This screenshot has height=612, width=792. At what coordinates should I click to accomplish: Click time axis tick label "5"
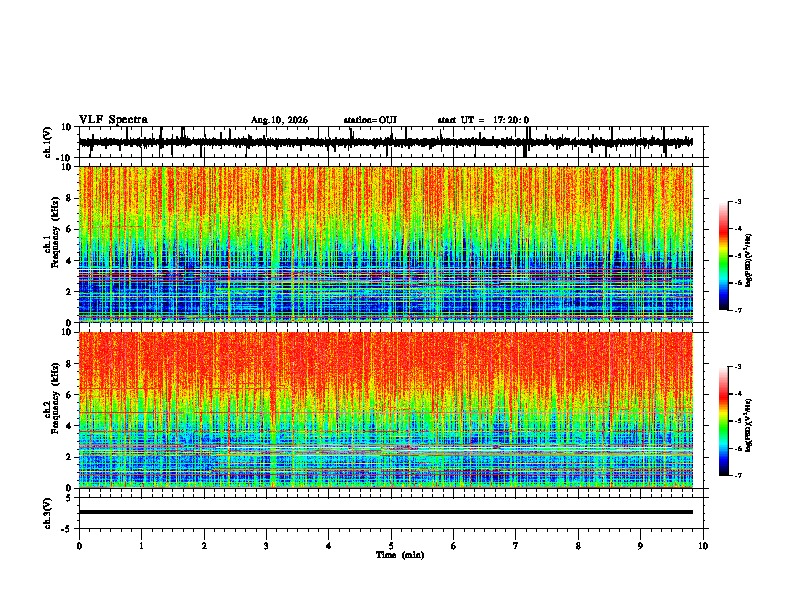[x=391, y=546]
